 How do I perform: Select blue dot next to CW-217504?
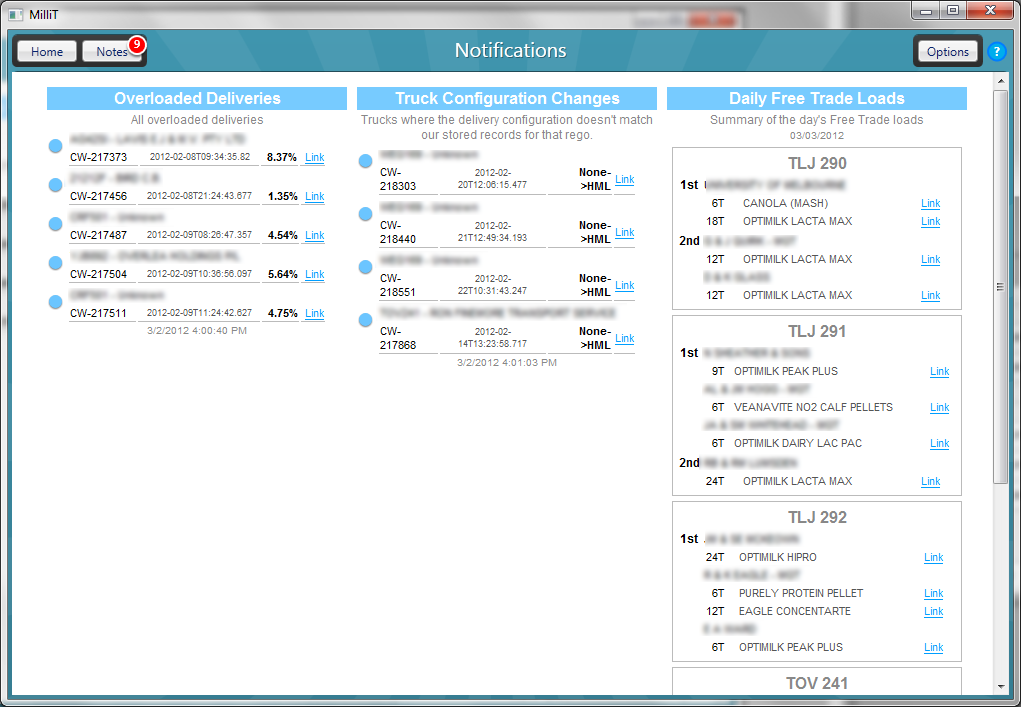point(56,263)
